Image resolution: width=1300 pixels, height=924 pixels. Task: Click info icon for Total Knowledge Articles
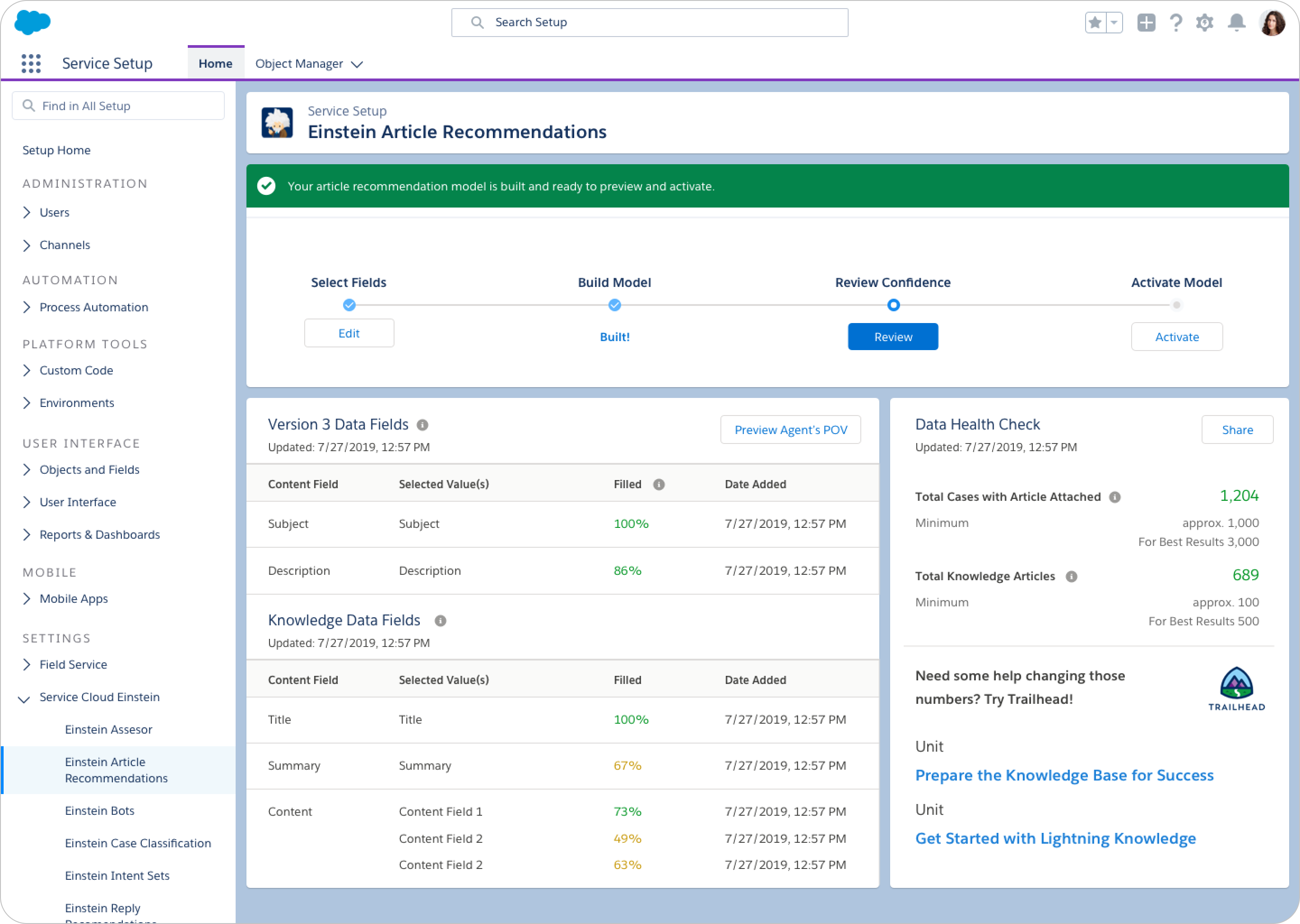pos(1071,577)
